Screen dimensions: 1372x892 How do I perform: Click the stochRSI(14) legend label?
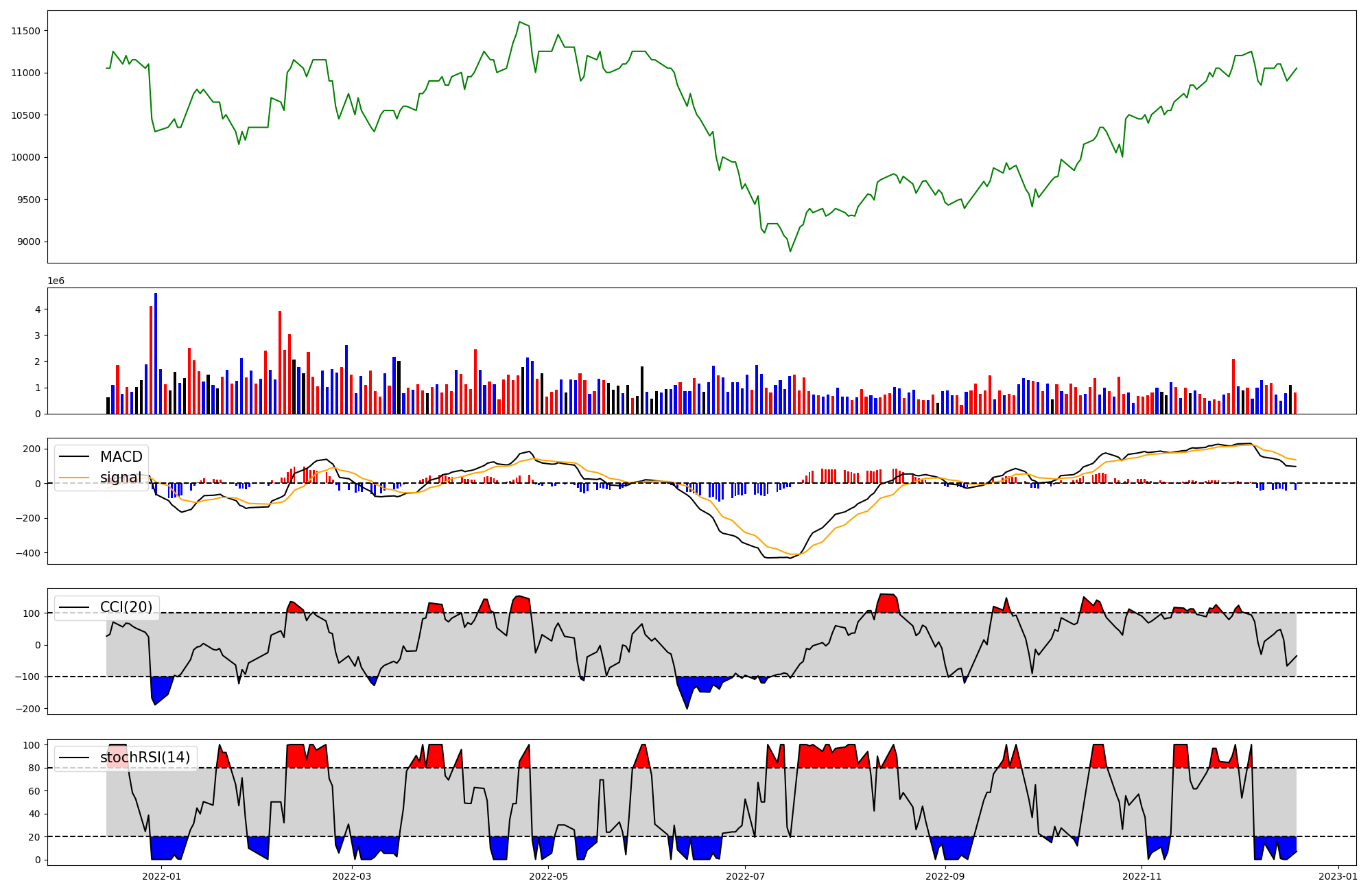[145, 758]
